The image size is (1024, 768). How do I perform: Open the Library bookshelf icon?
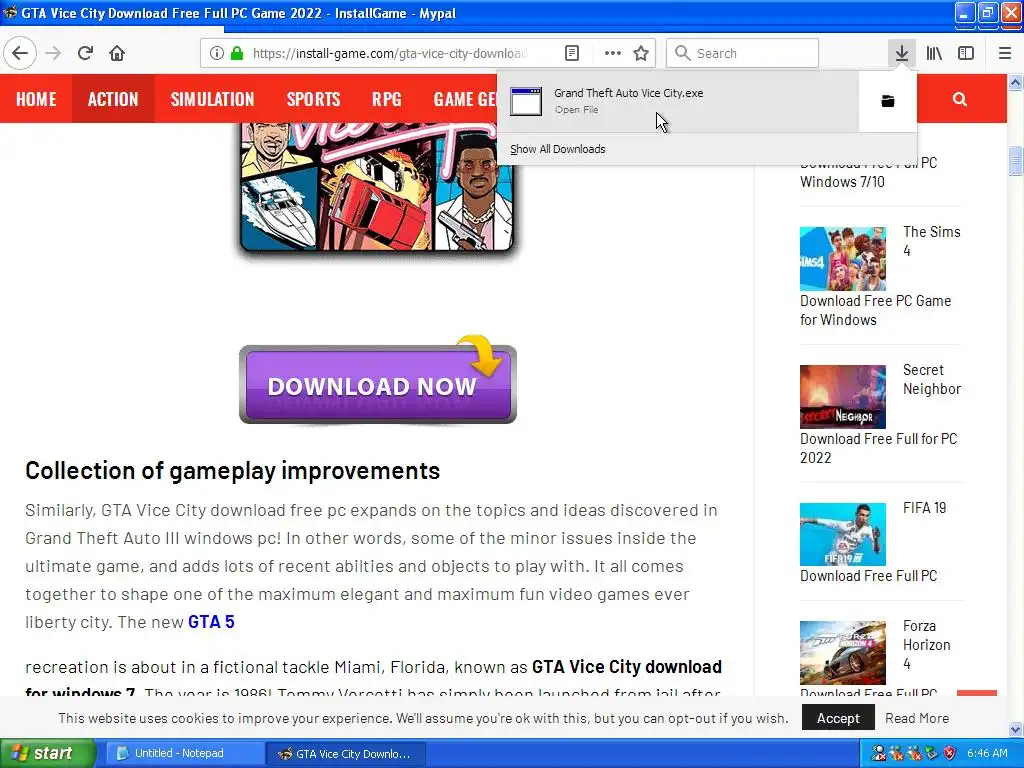click(934, 53)
